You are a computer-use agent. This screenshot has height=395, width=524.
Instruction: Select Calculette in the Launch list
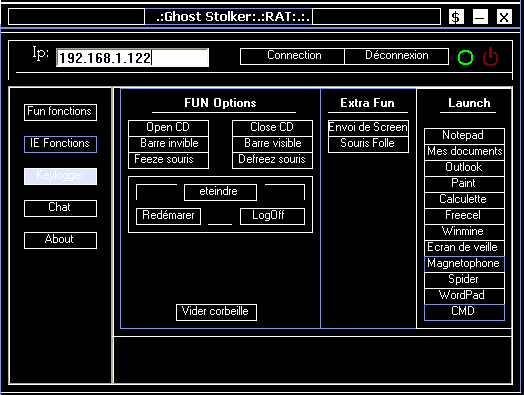tap(464, 200)
